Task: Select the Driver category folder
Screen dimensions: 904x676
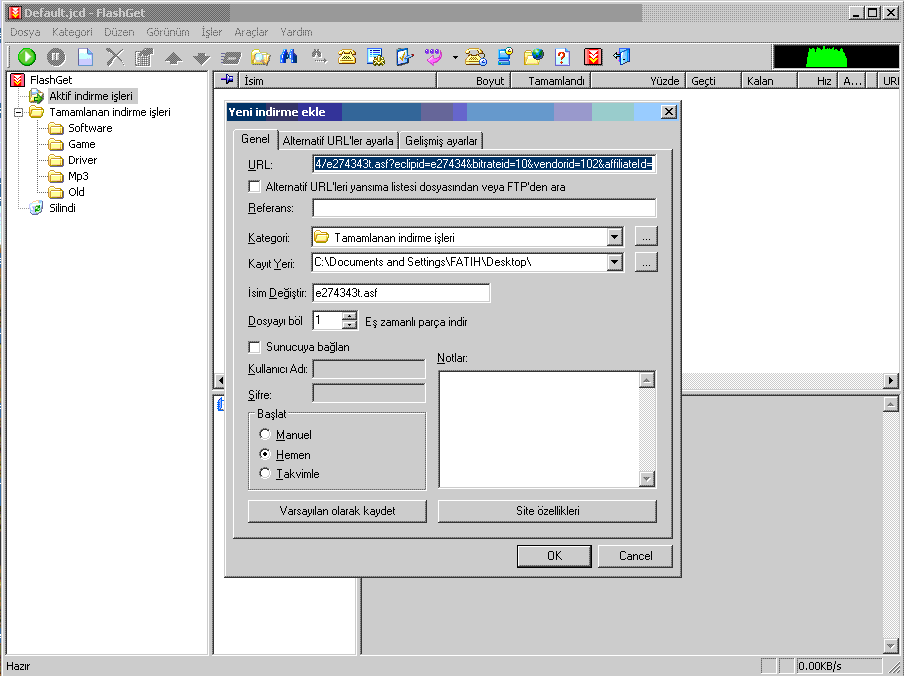Action: 82,160
